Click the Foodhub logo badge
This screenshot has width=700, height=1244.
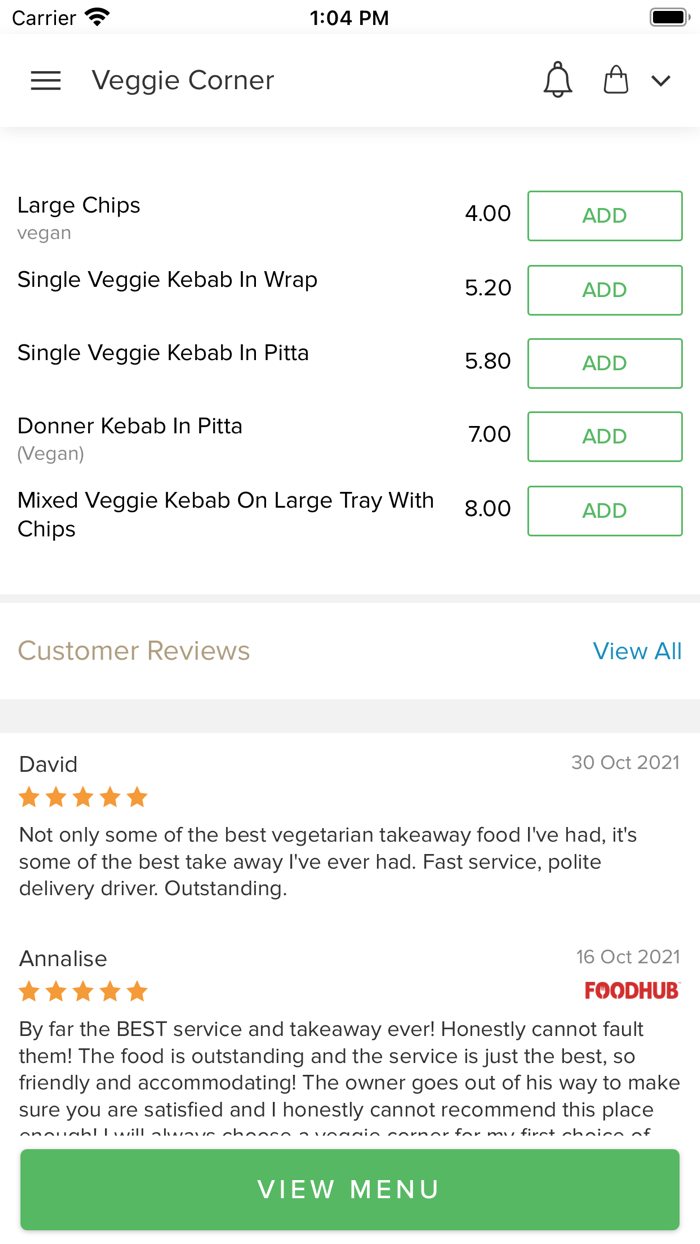point(632,990)
